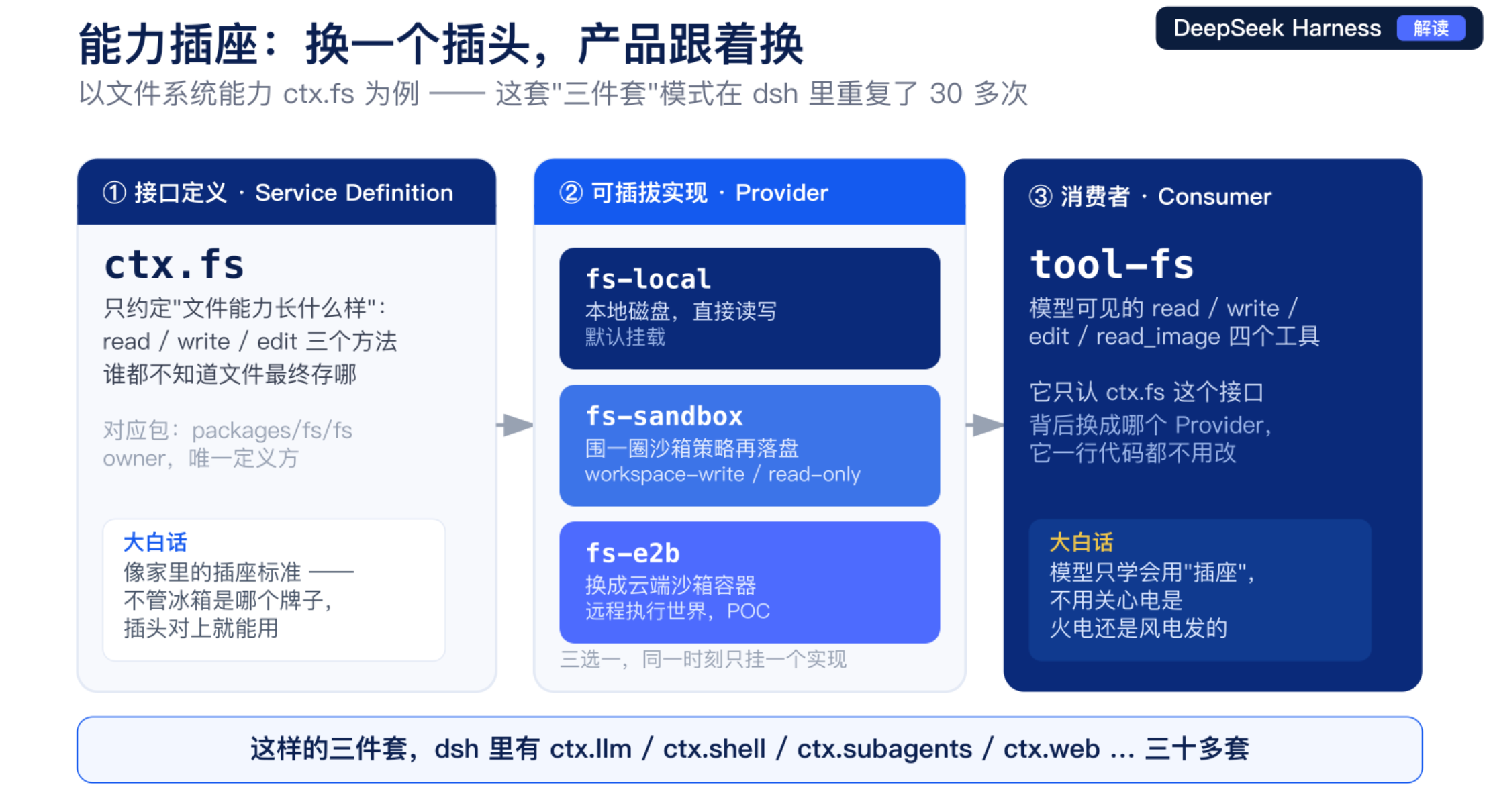The height and width of the screenshot is (812, 1489).
Task: Click the line 背后换成哪个 Provider，
Action: 1151,425
